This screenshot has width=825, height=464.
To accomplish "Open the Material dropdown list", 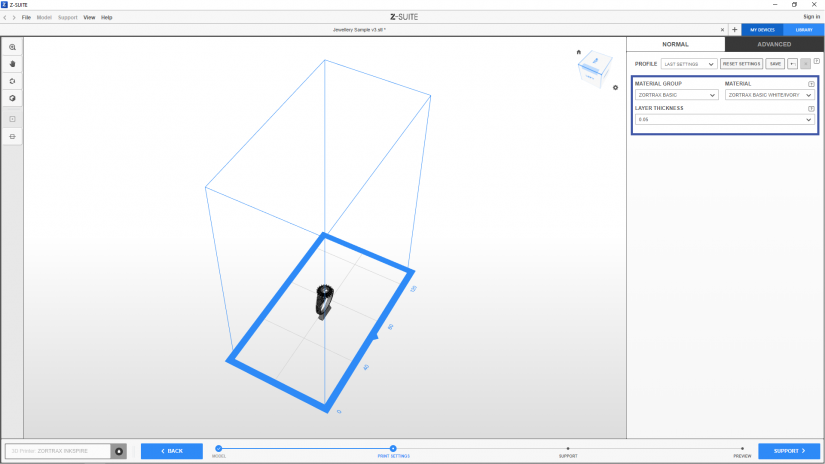I will point(769,95).
